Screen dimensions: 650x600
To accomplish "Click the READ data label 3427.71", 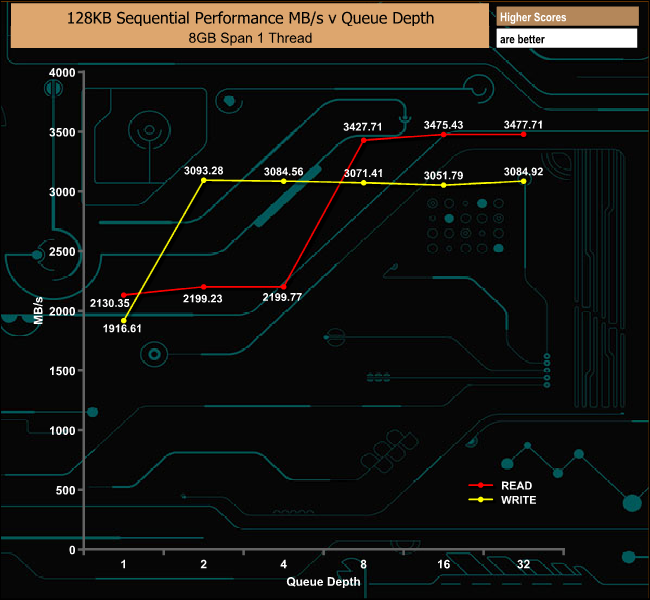I will pyautogui.click(x=362, y=127).
